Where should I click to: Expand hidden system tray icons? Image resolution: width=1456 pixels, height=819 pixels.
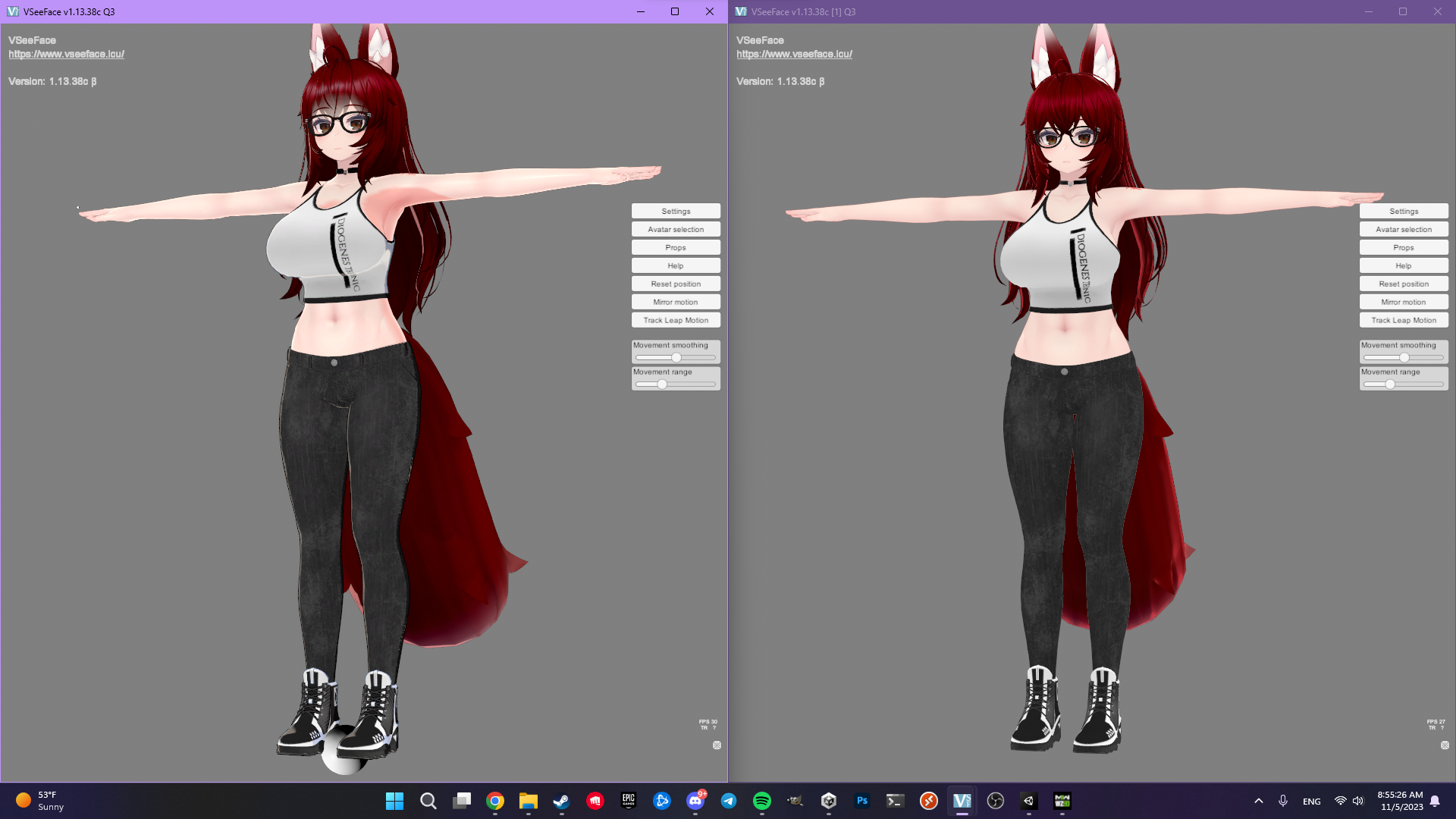pyautogui.click(x=1259, y=801)
